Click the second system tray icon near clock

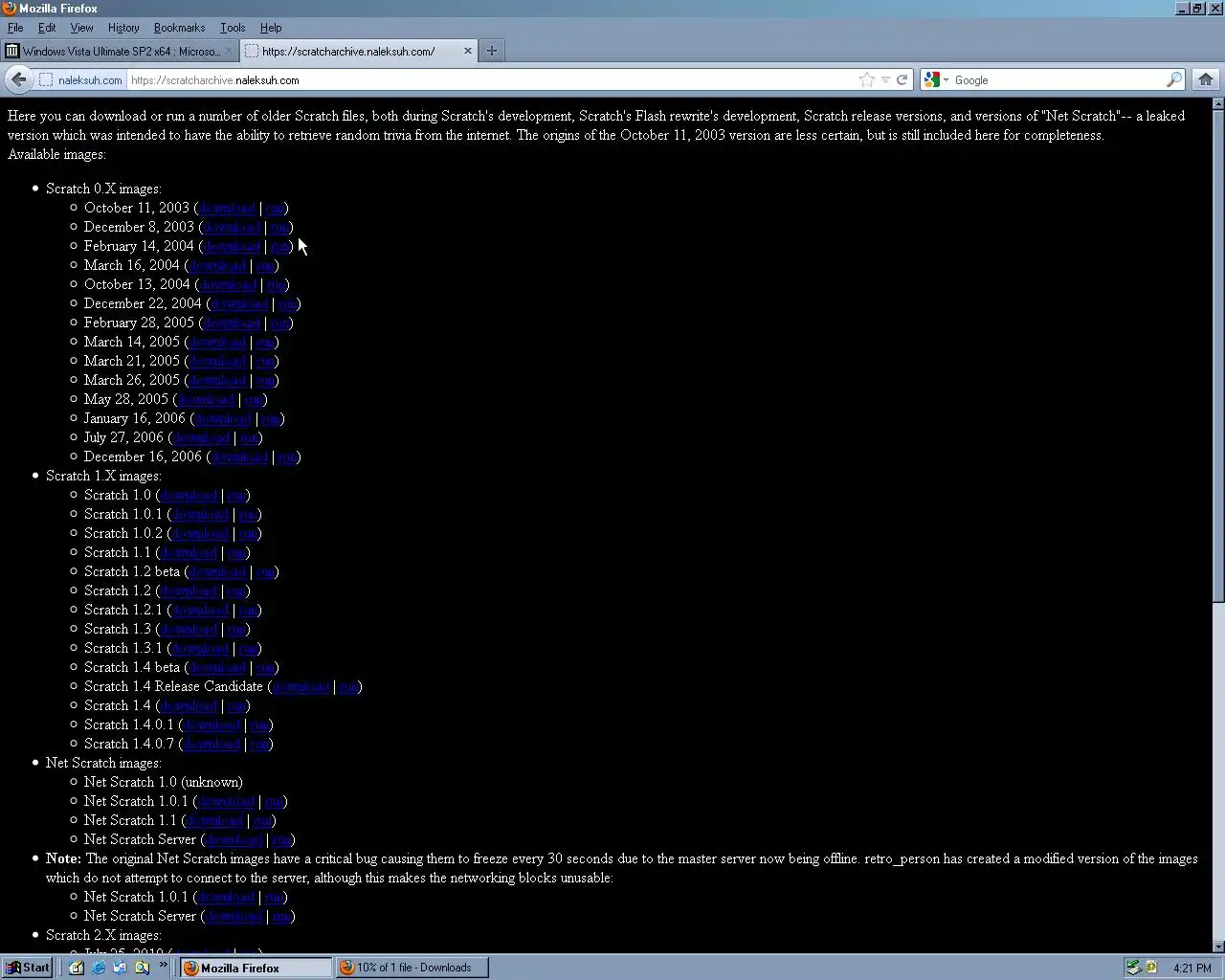(1151, 968)
